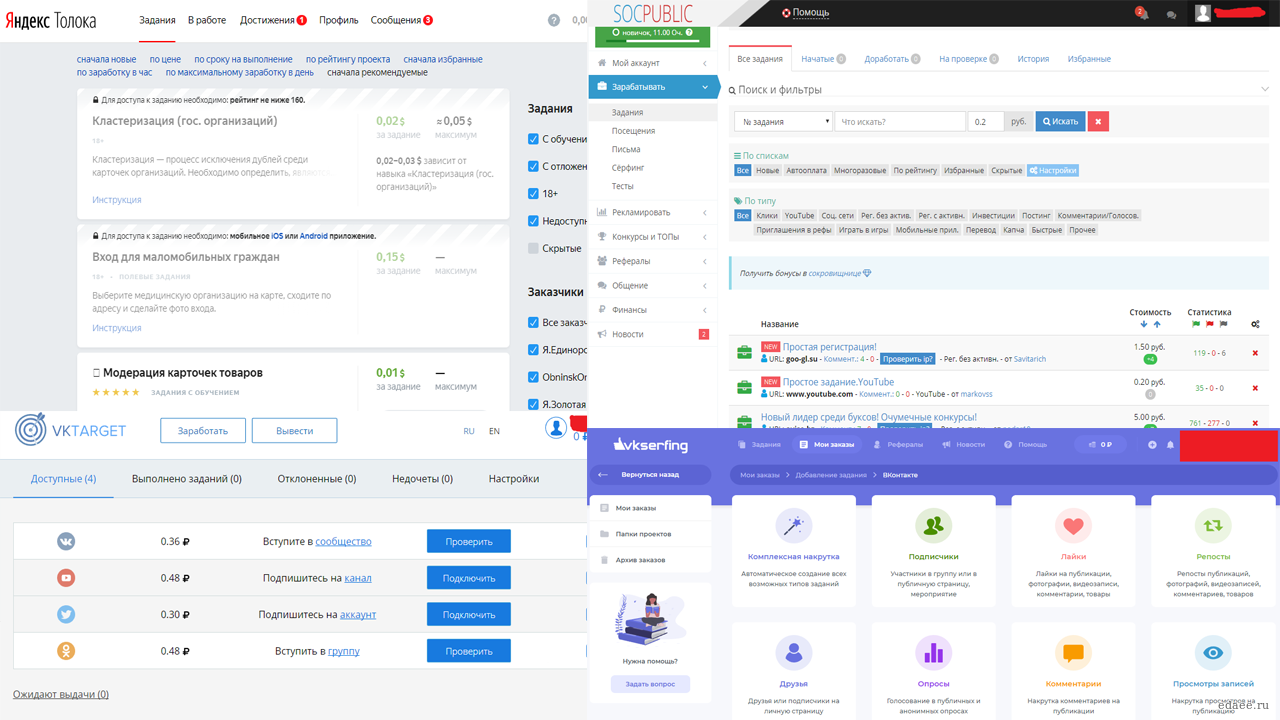Hide the Простая регистрация task with red cross
The height and width of the screenshot is (720, 1280).
[x=1255, y=353]
